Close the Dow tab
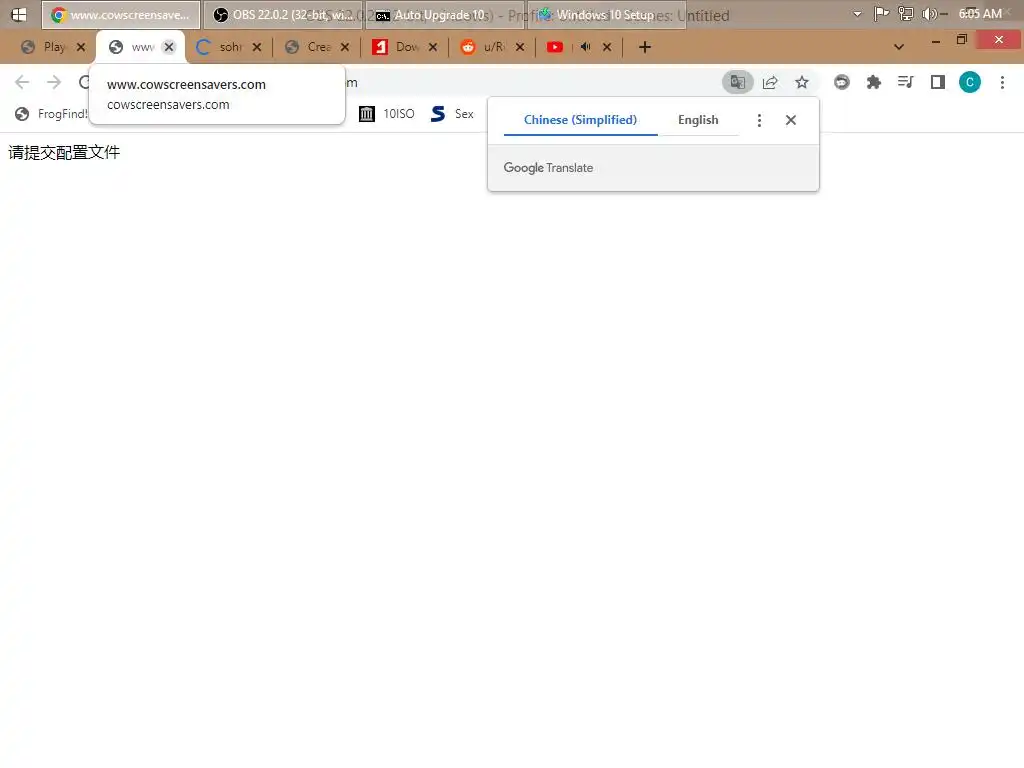 coord(433,47)
